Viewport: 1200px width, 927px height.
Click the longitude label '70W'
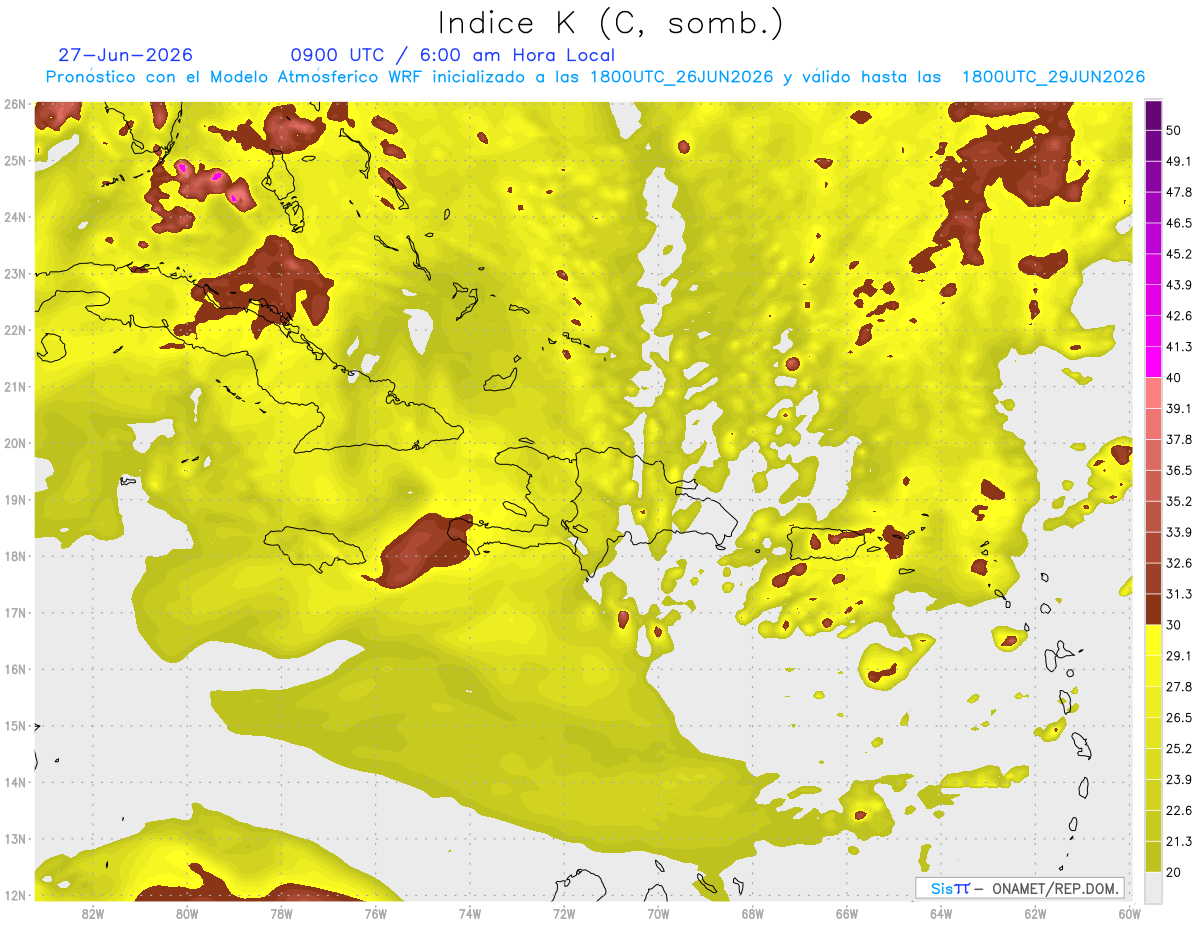[x=658, y=913]
